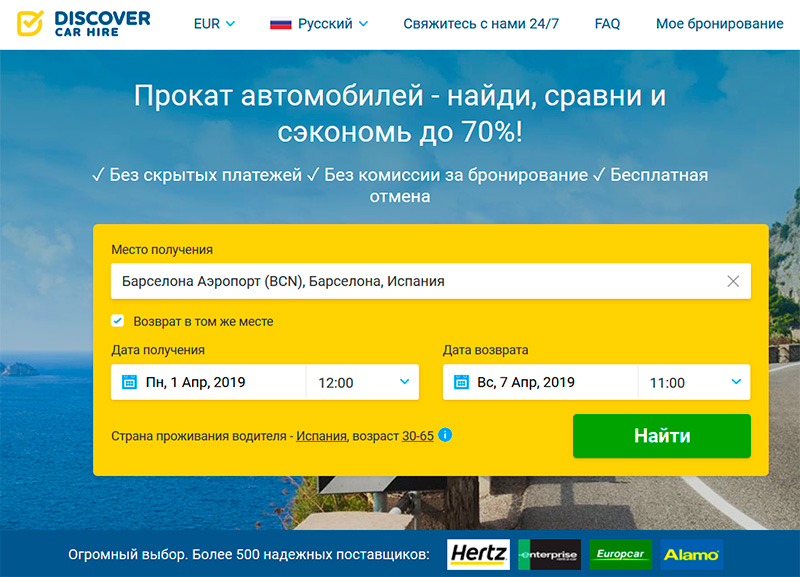Open the 12:00 pickup time dropdown
Viewport: 800px width, 577px height.
[x=362, y=382]
